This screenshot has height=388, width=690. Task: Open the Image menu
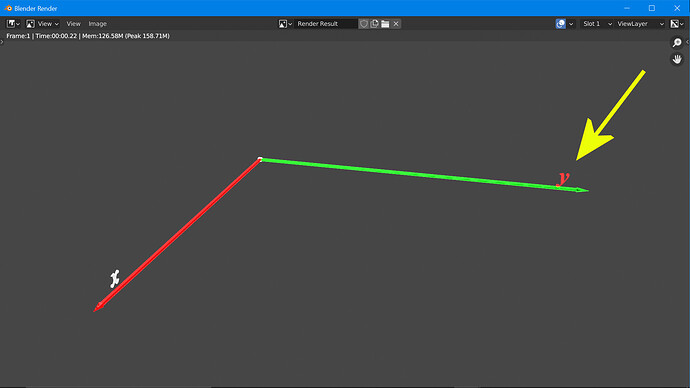click(97, 24)
